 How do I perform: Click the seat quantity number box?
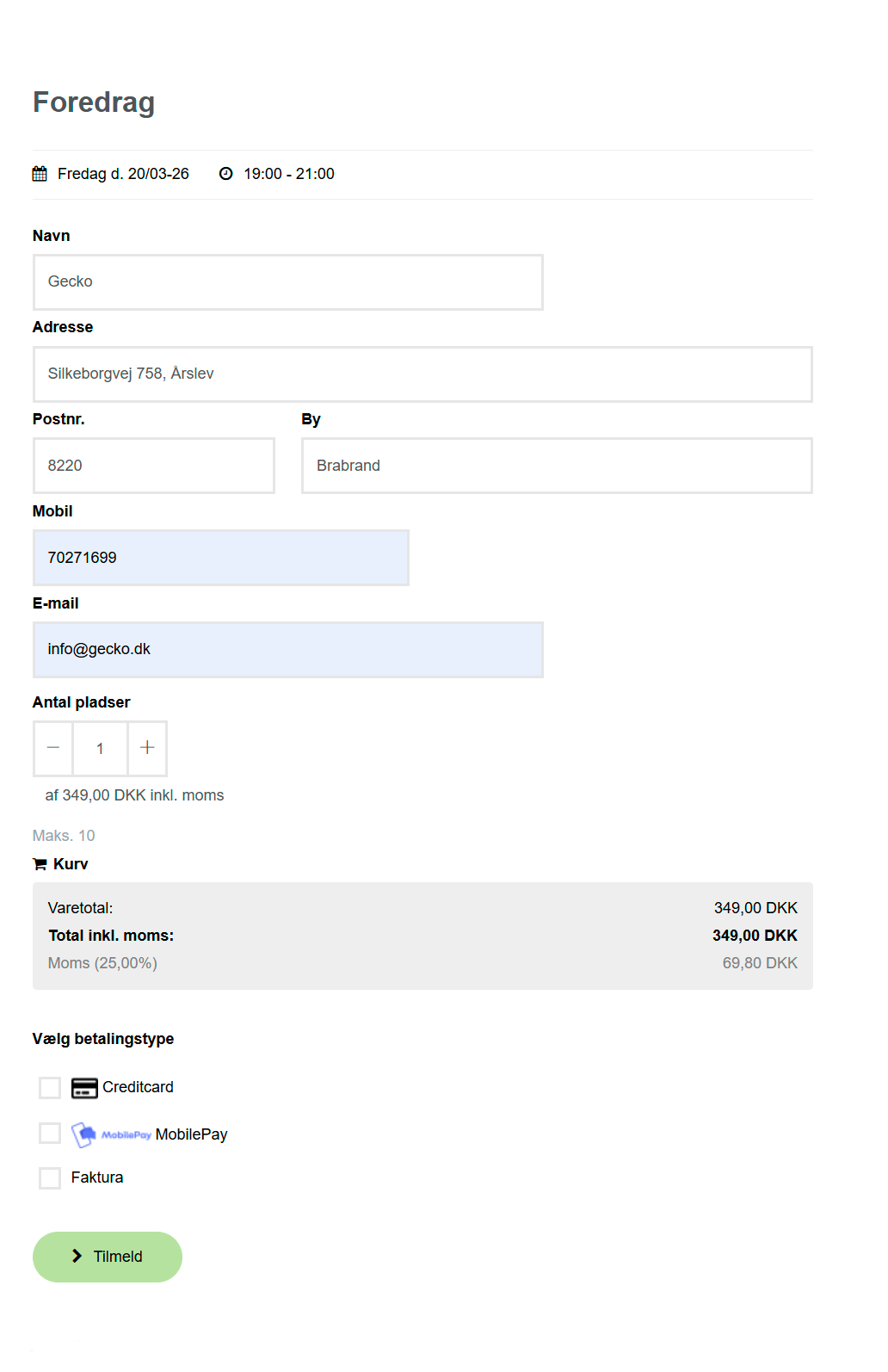tap(100, 749)
